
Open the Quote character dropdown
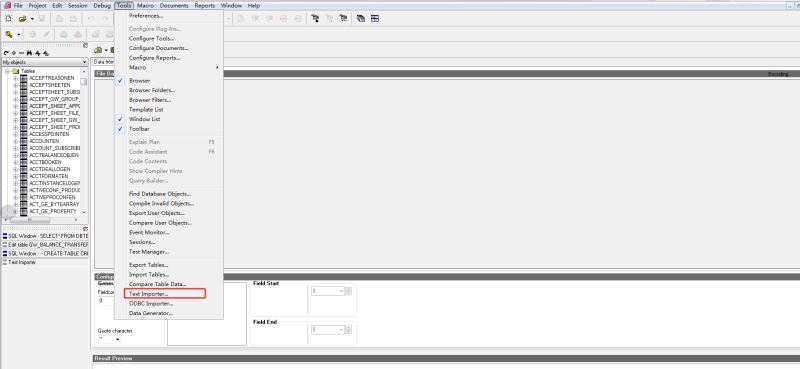[x=118, y=339]
